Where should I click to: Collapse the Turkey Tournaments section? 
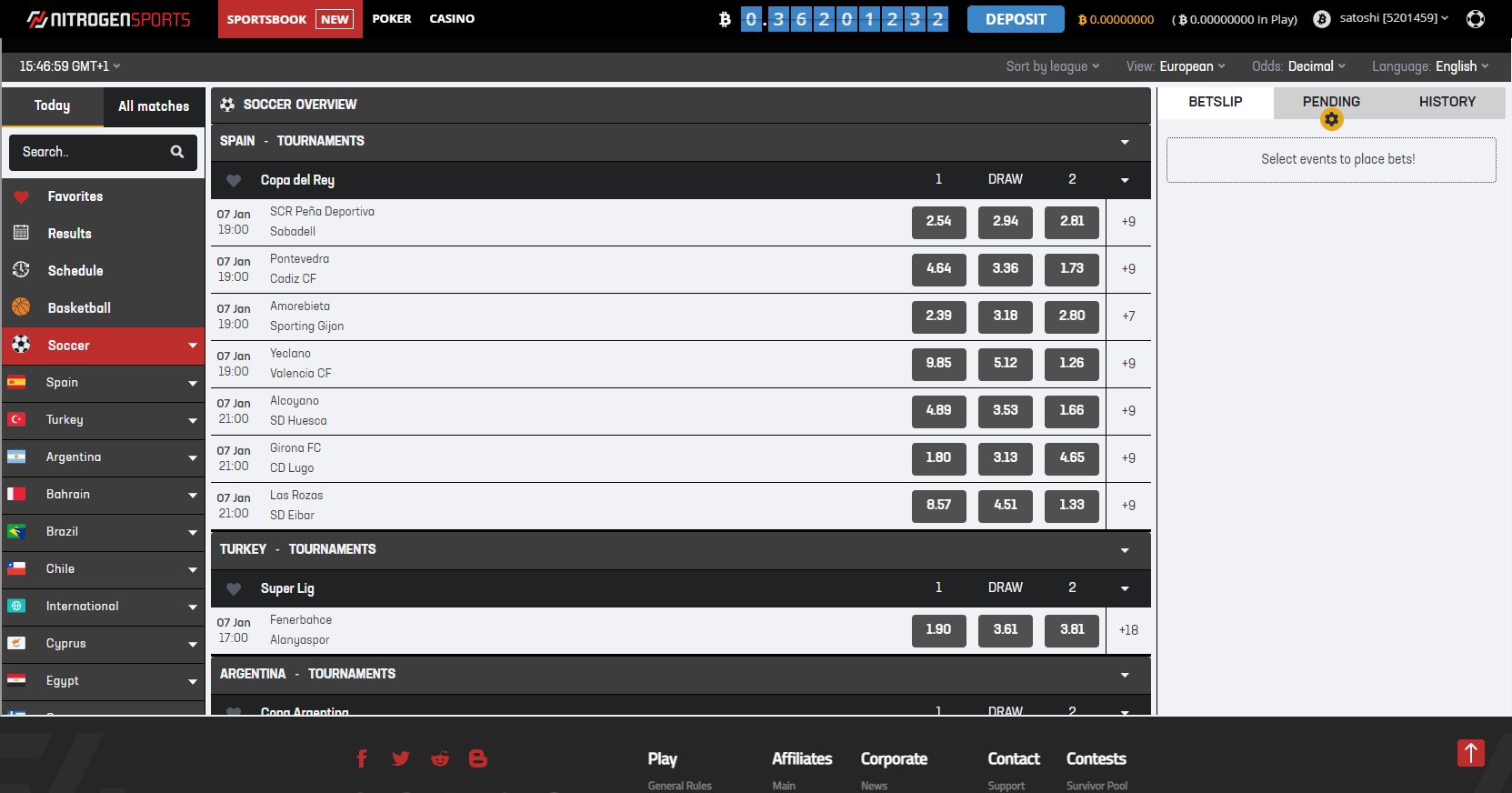1125,550
